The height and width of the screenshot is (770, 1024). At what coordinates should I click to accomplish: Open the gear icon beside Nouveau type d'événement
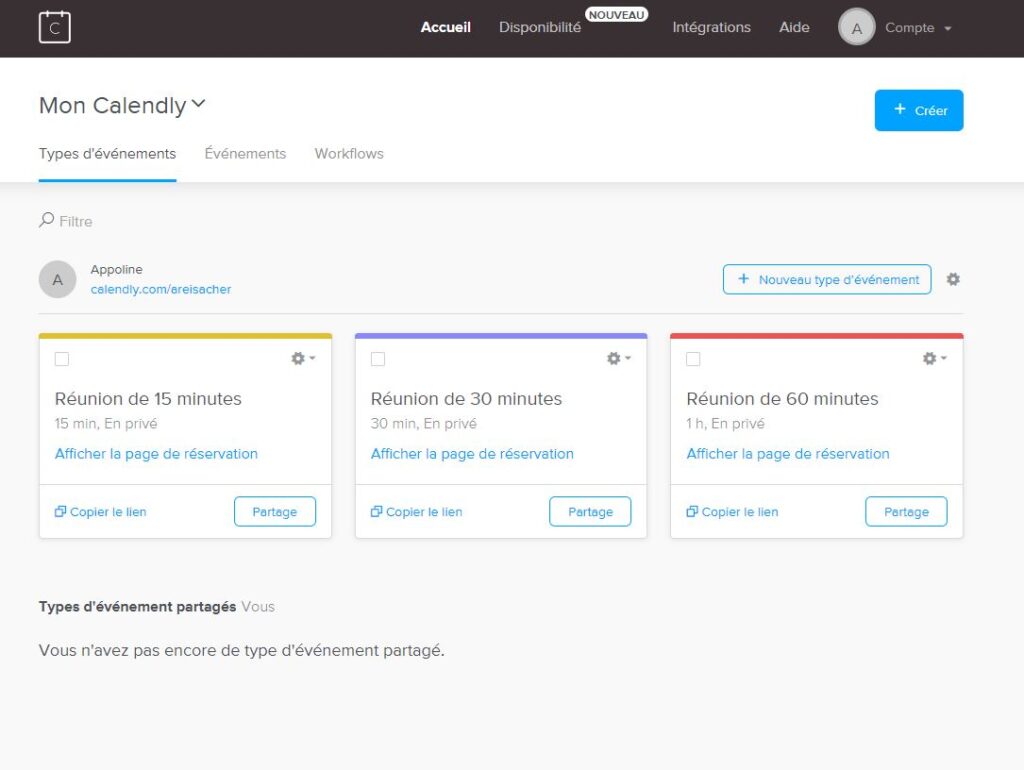952,279
